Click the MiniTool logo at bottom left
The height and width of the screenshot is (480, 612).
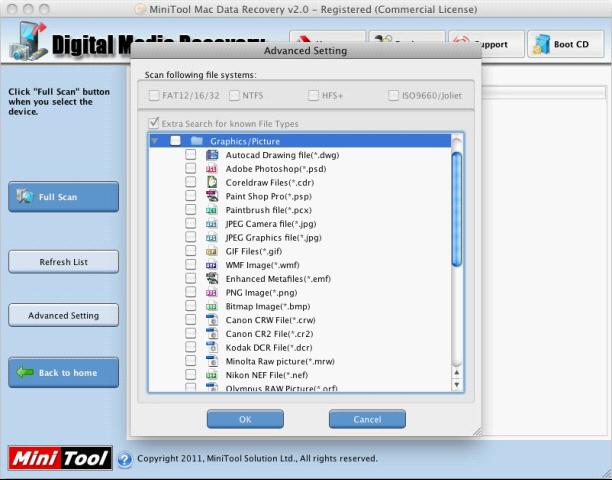(x=60, y=457)
